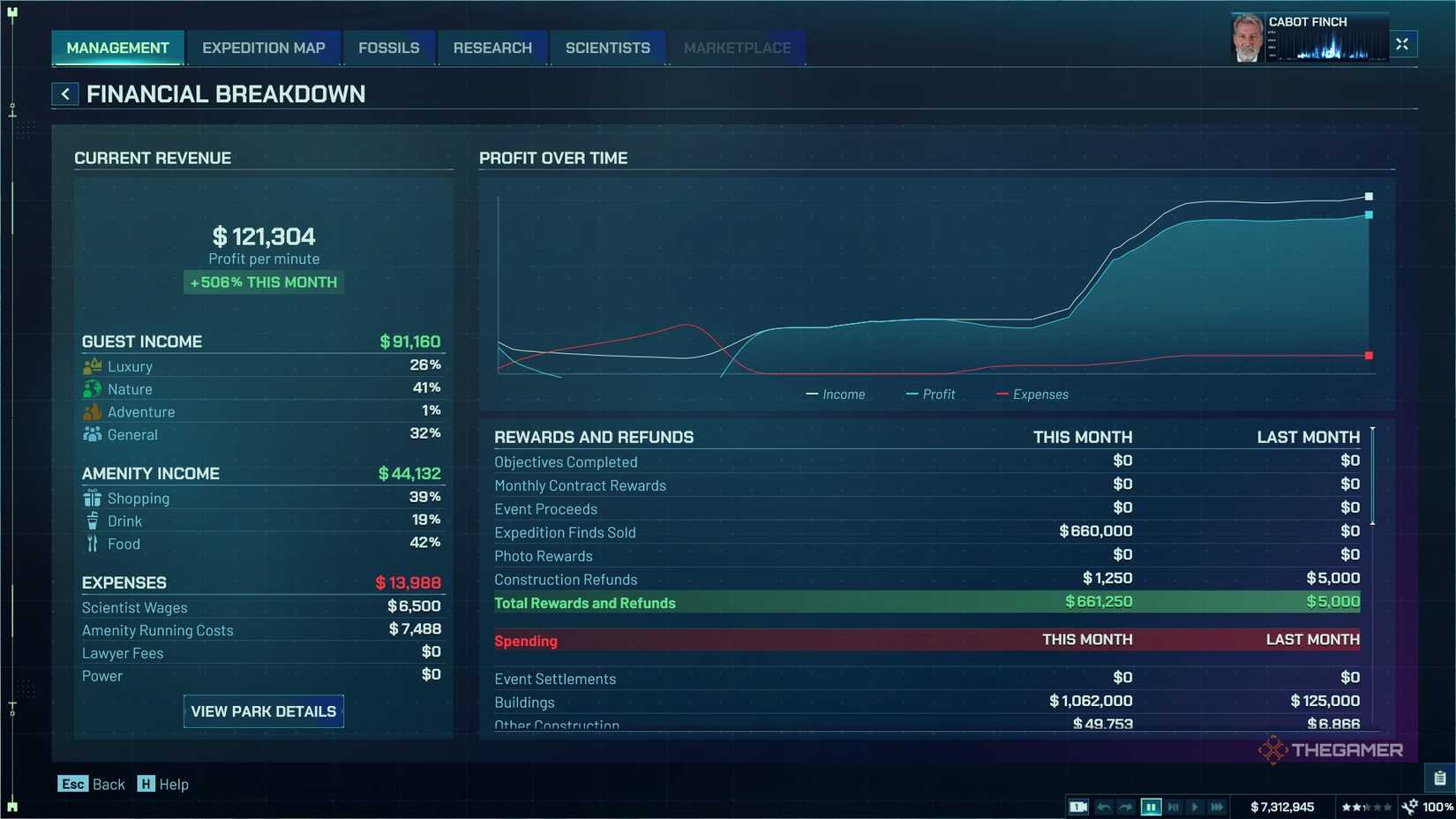
Task: Click the Nature guest category icon
Action: pos(92,388)
